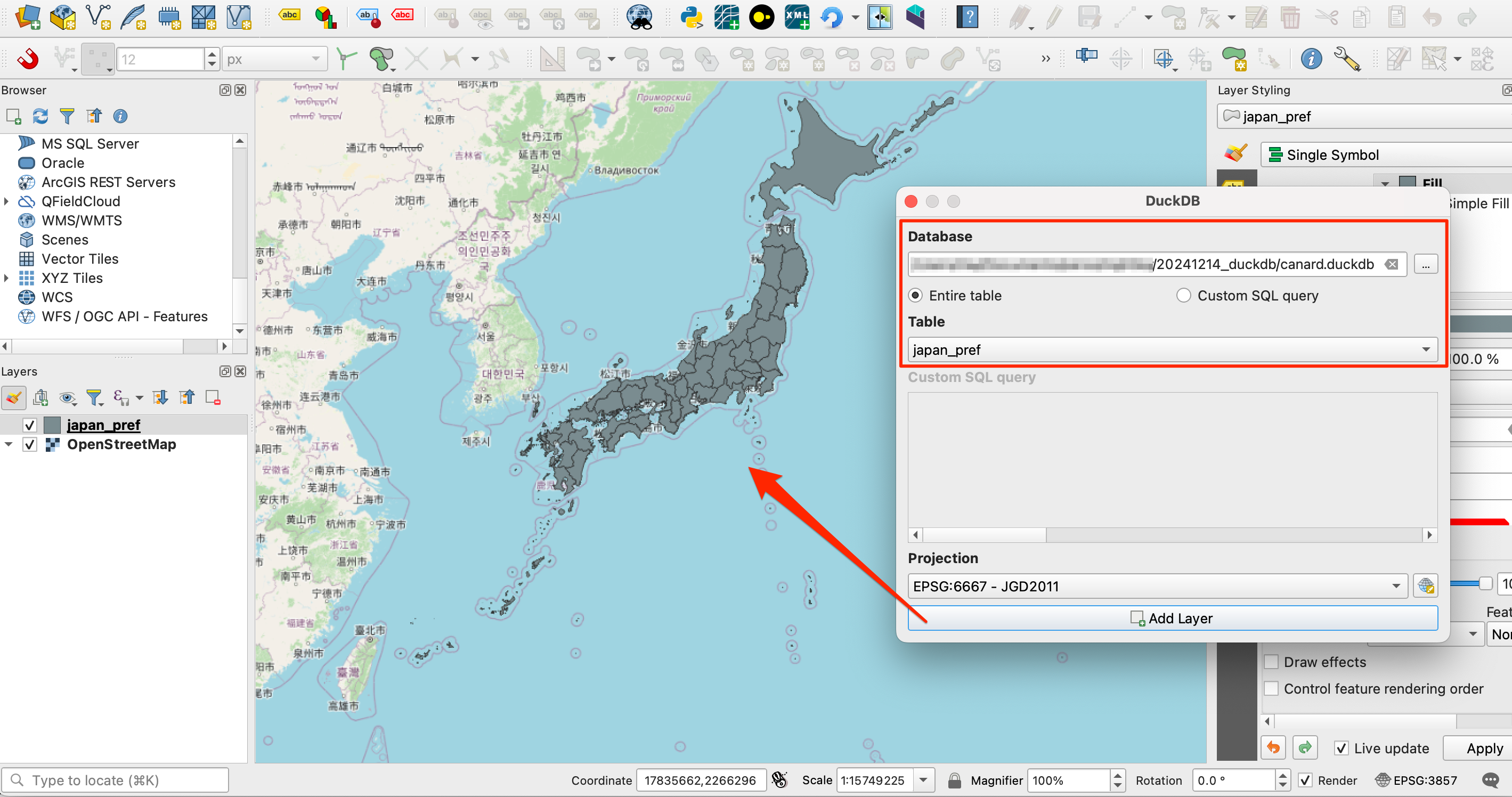Refresh the Browser panel
This screenshot has height=797, width=1512.
click(x=40, y=116)
